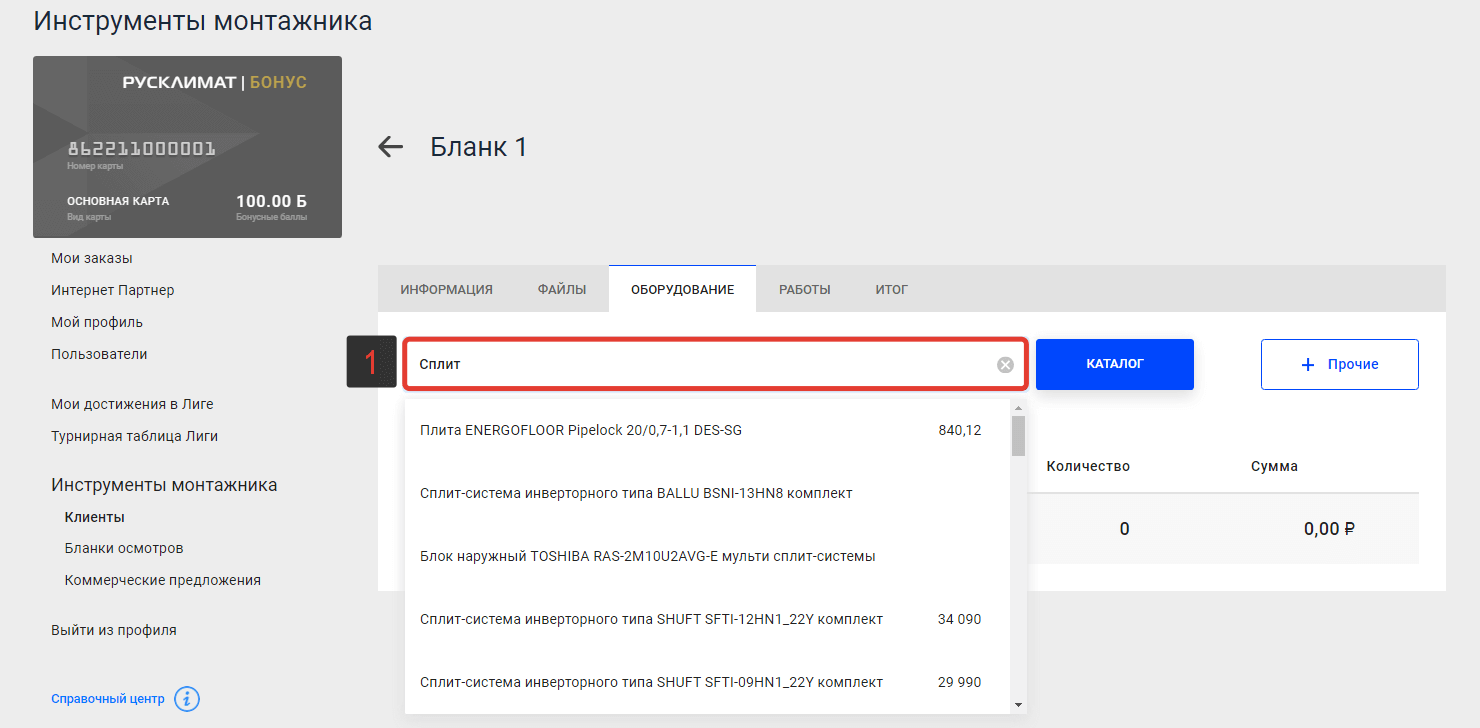The height and width of the screenshot is (728, 1480).
Task: Click the 100.00 Б bonus balance
Action: (271, 201)
